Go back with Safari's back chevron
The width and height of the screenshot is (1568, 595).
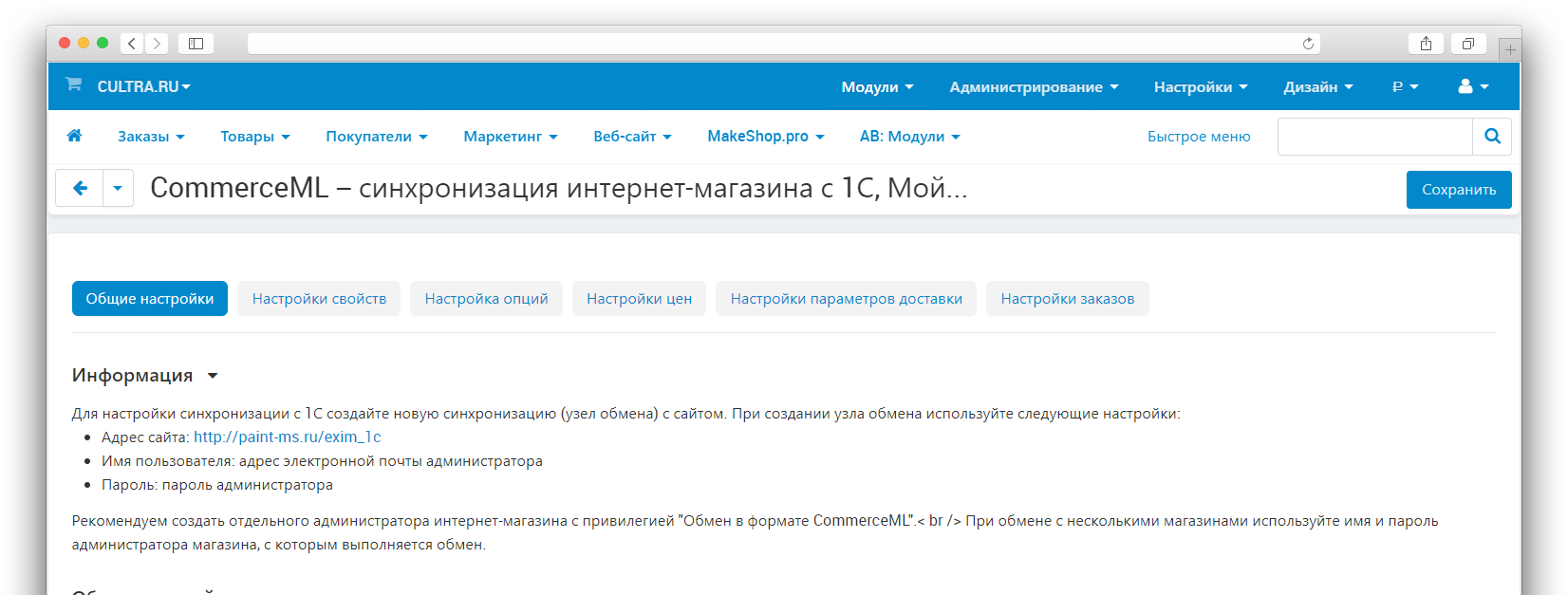point(132,44)
